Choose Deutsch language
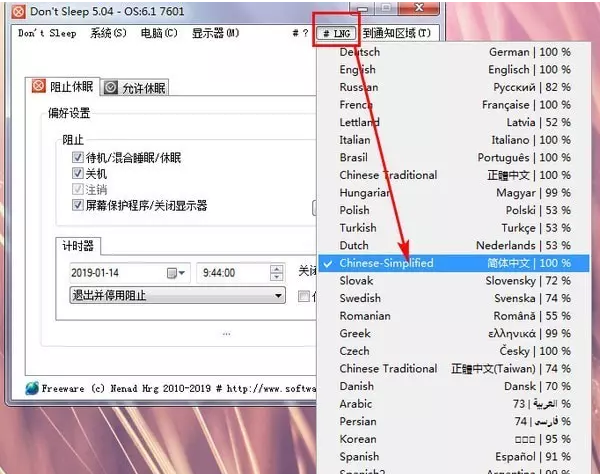Image resolution: width=602 pixels, height=474 pixels. tap(454, 52)
